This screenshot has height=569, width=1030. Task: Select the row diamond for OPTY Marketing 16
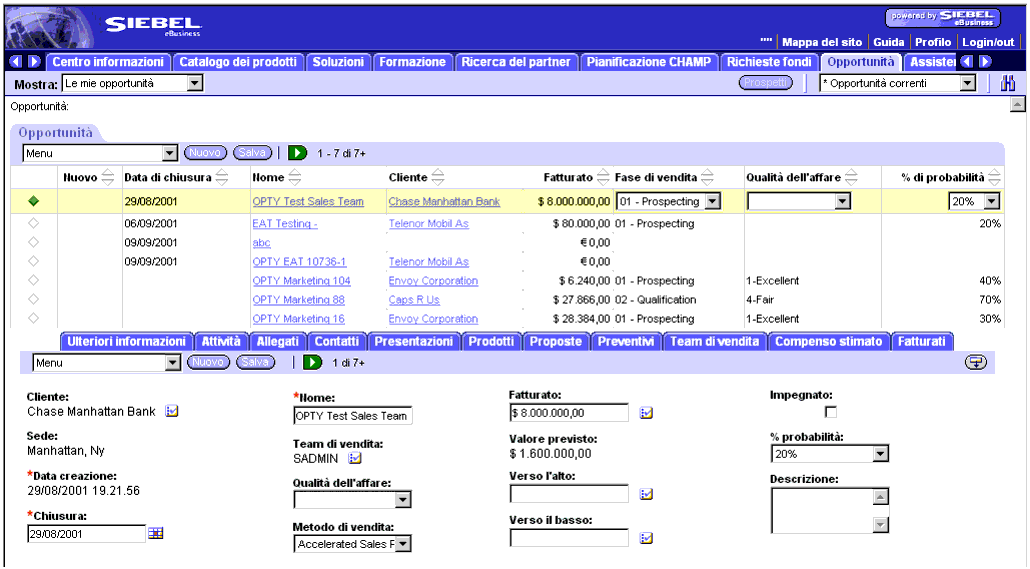click(x=34, y=319)
